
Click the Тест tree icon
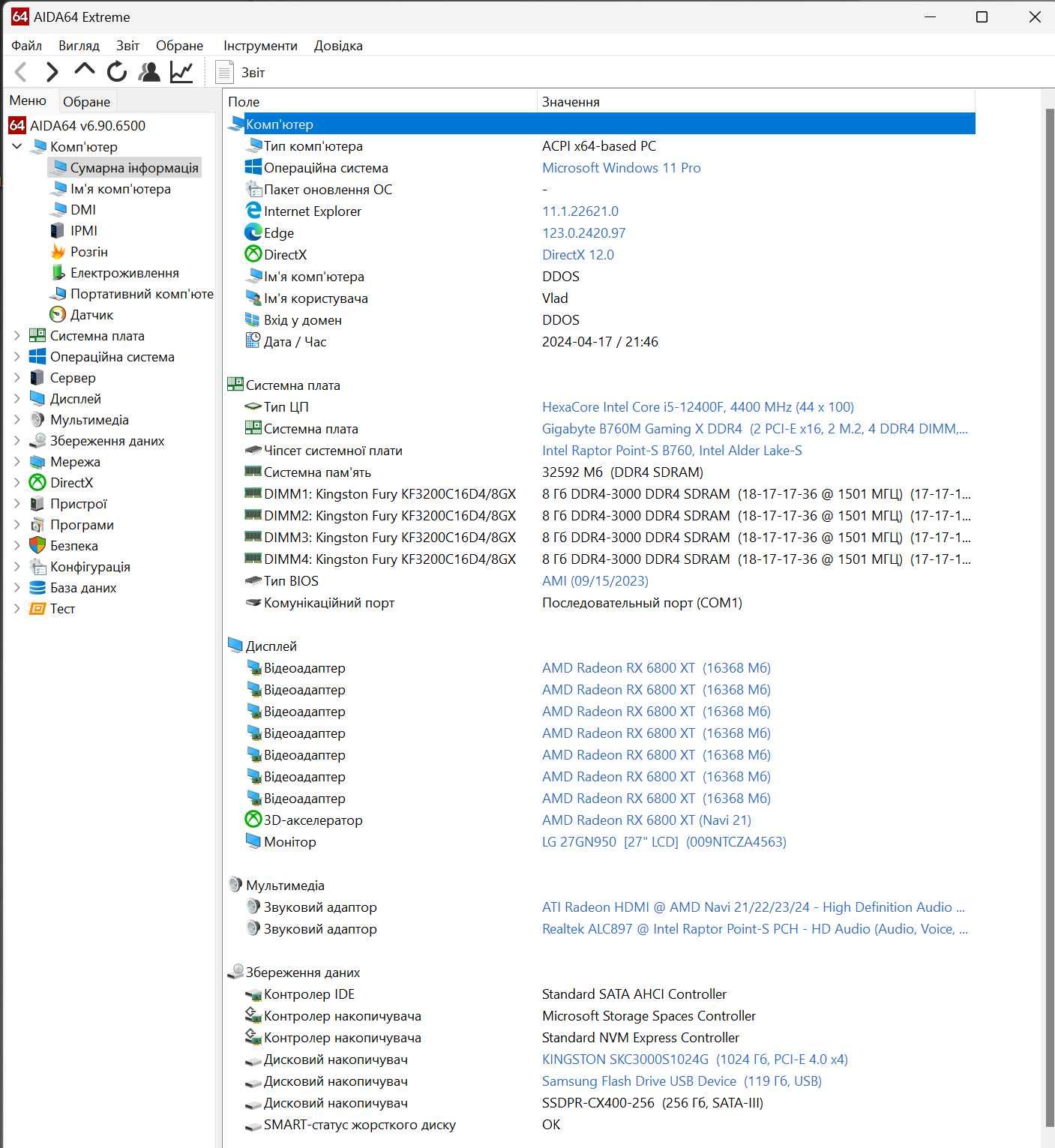point(37,608)
